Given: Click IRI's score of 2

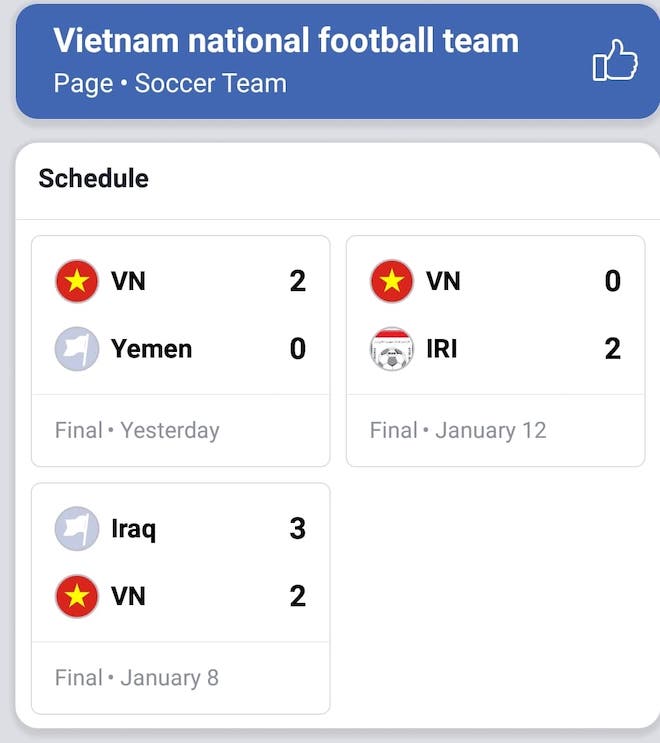Looking at the screenshot, I should [612, 349].
